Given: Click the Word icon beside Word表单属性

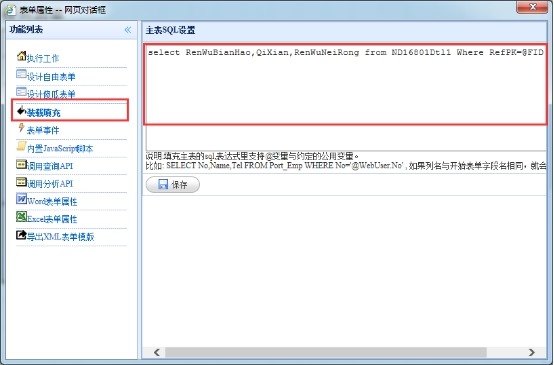Looking at the screenshot, I should pos(21,199).
